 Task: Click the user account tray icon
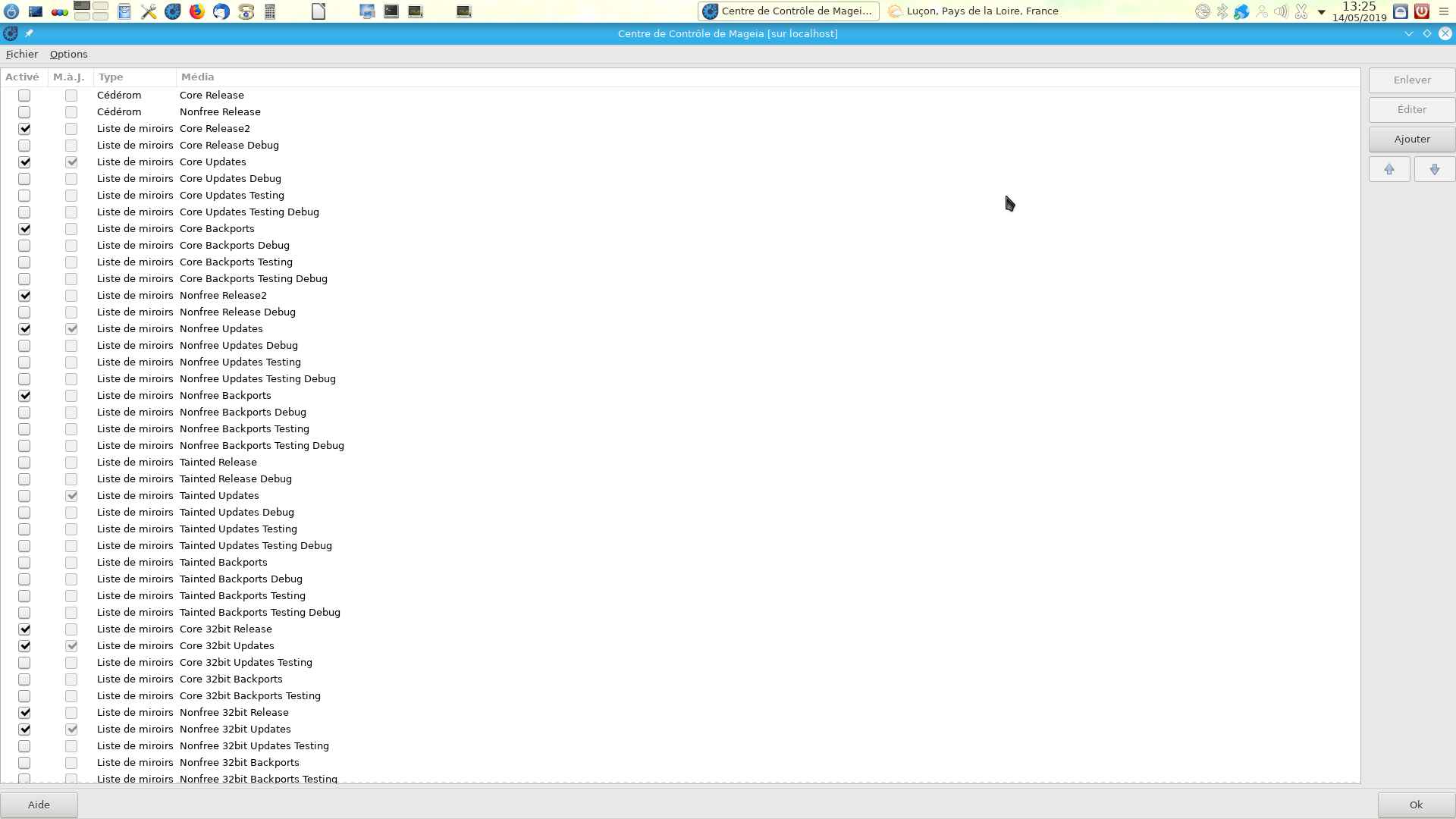(1262, 11)
